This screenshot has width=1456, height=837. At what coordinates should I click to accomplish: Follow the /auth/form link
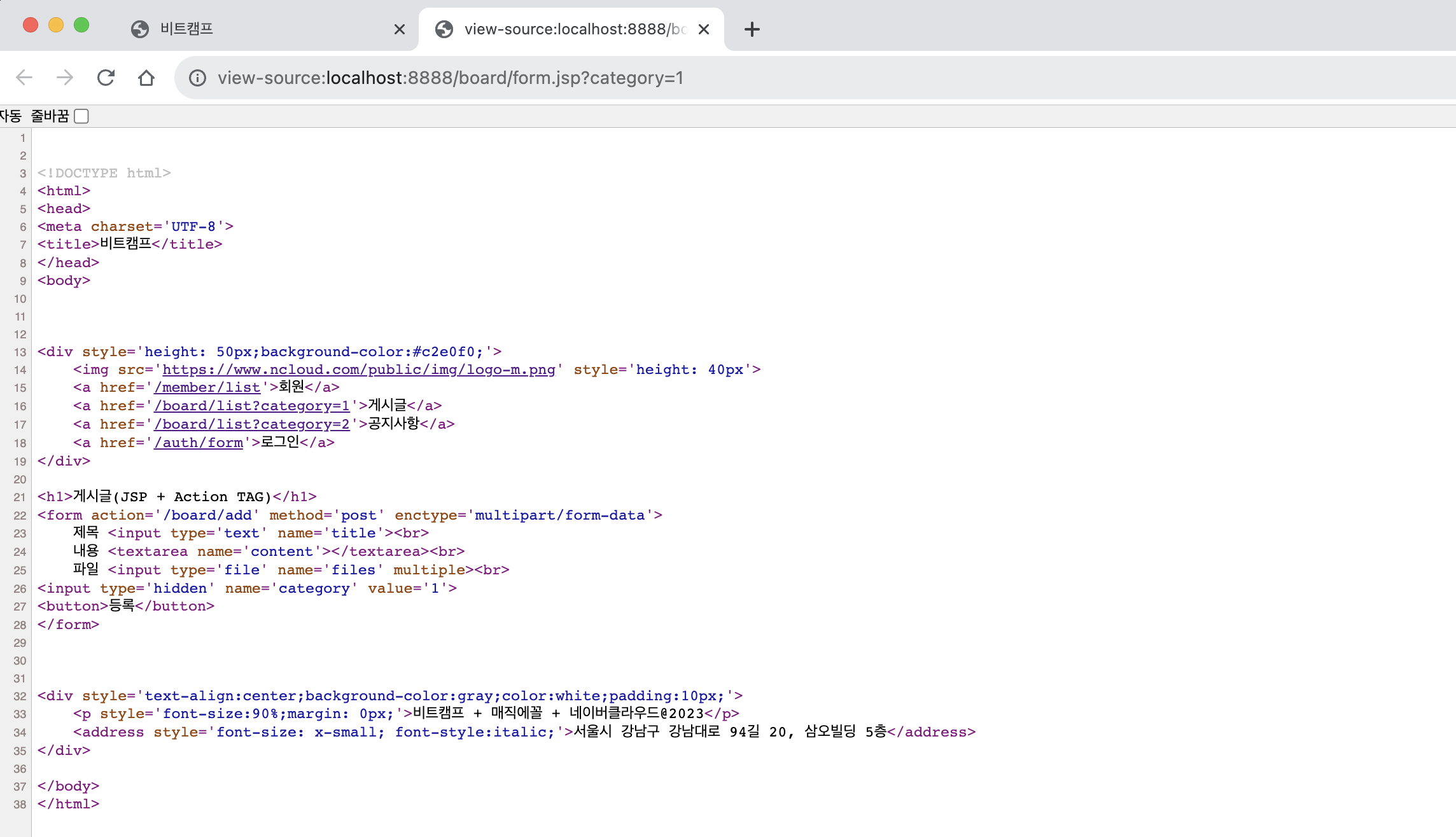click(199, 443)
